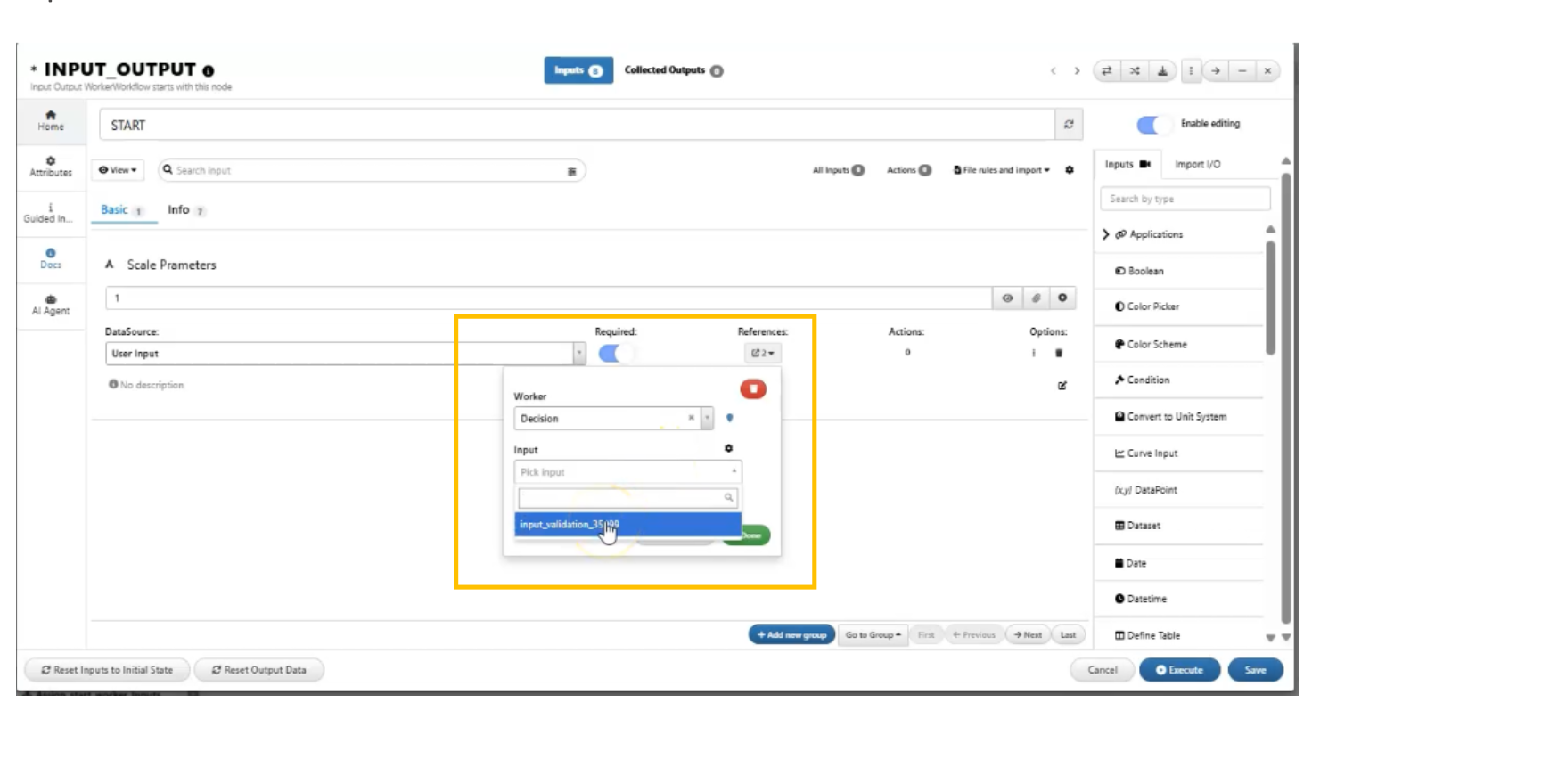The height and width of the screenshot is (784, 1558).
Task: Open the Docs sidebar section
Action: 51,259
